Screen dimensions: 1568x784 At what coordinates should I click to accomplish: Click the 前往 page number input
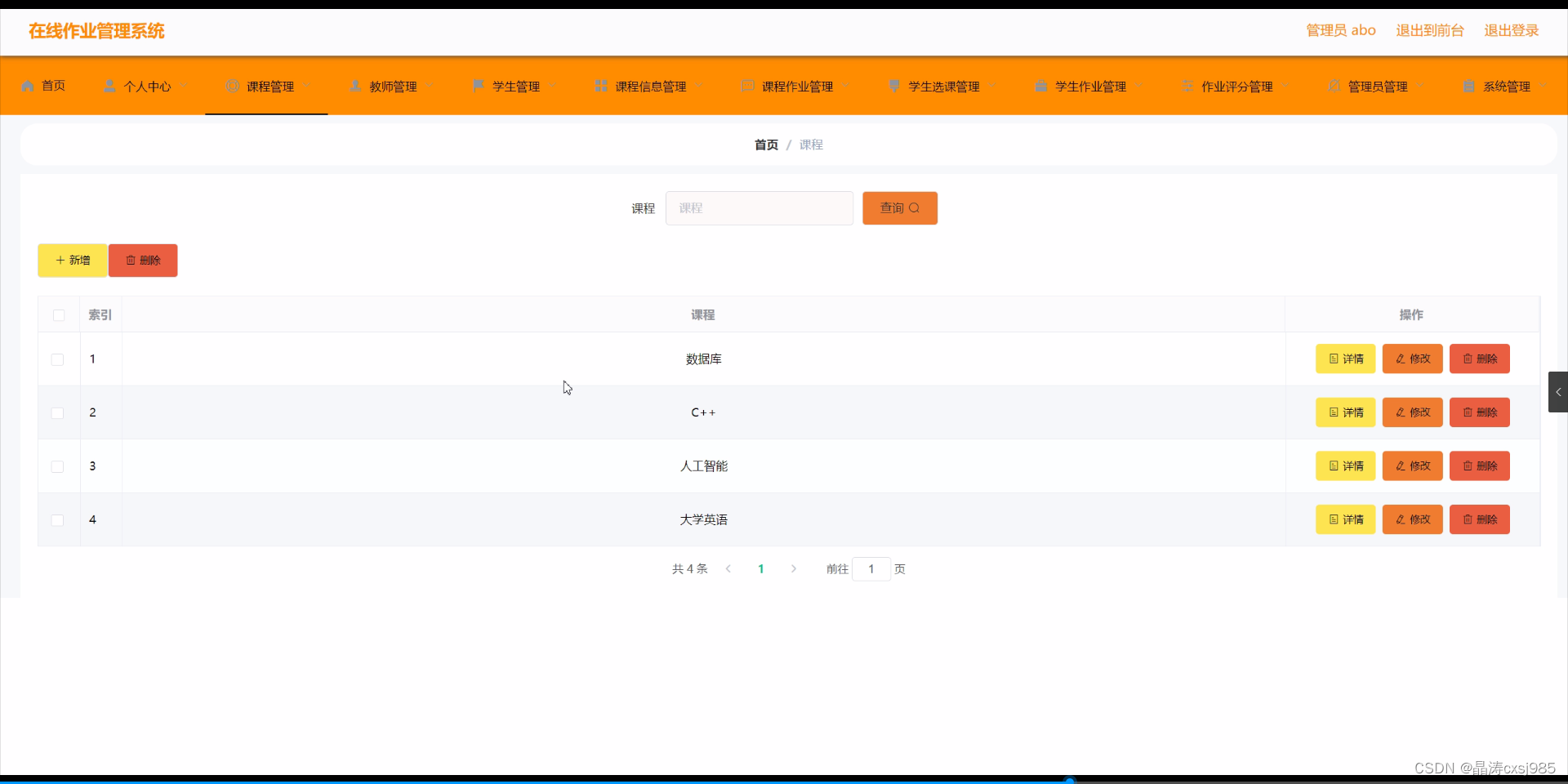(871, 569)
